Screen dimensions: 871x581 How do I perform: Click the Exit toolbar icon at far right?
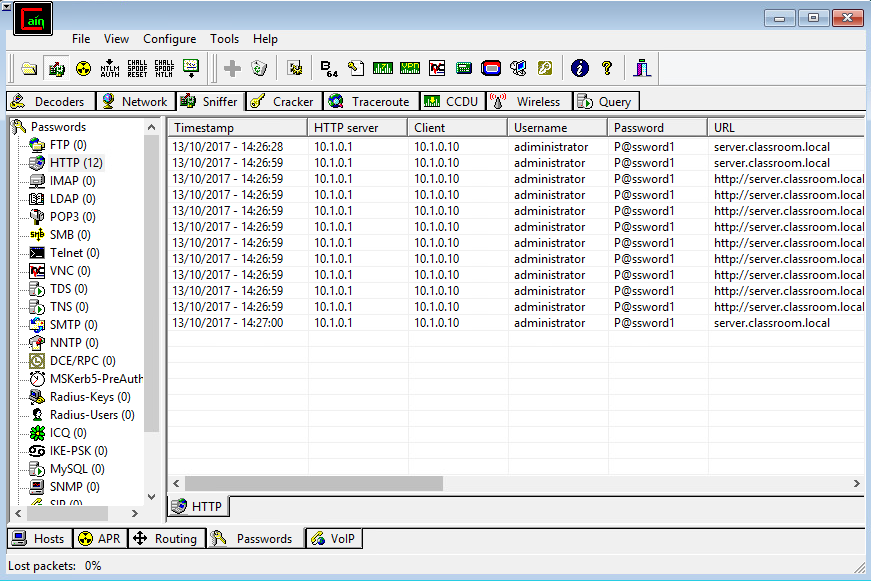coord(642,68)
